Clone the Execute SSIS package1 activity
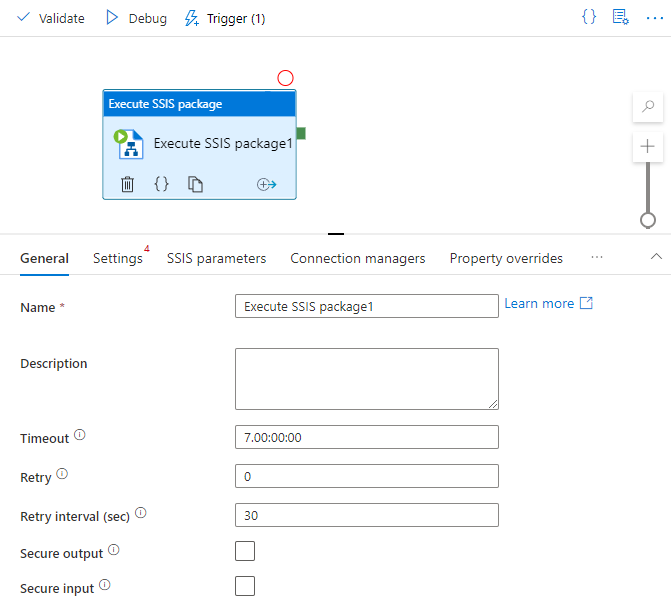 click(x=195, y=184)
